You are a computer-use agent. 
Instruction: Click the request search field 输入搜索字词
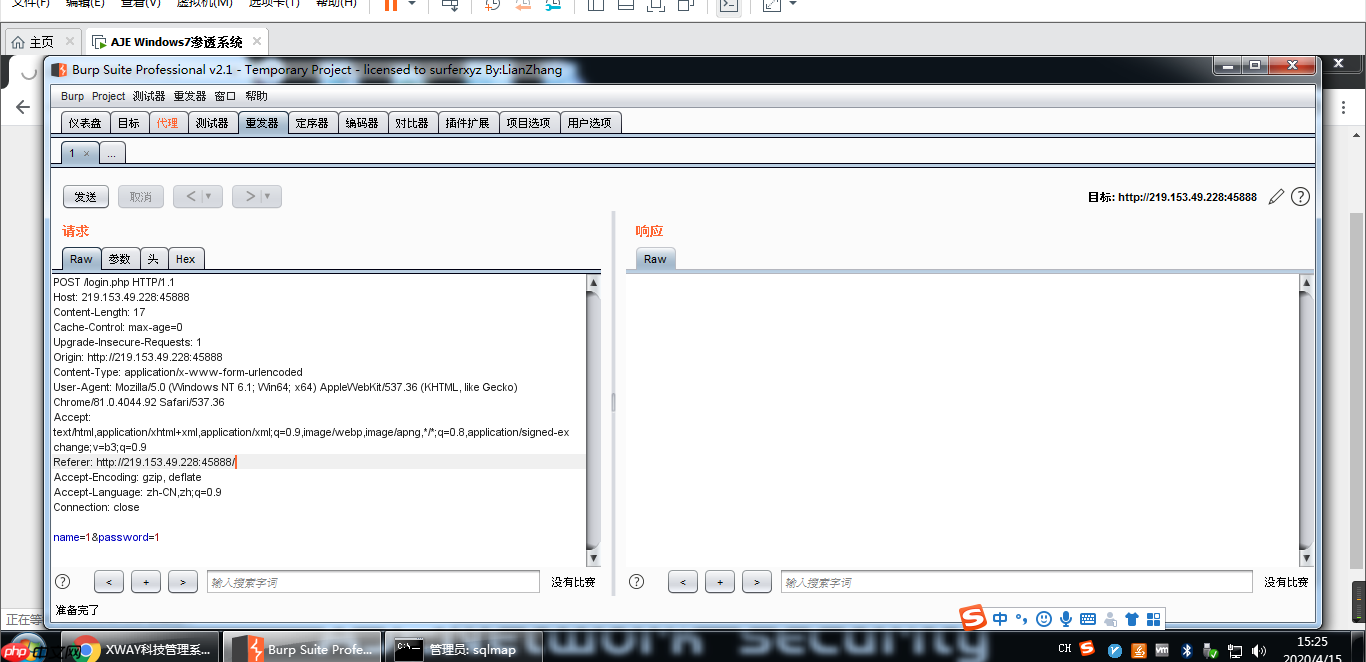[372, 581]
